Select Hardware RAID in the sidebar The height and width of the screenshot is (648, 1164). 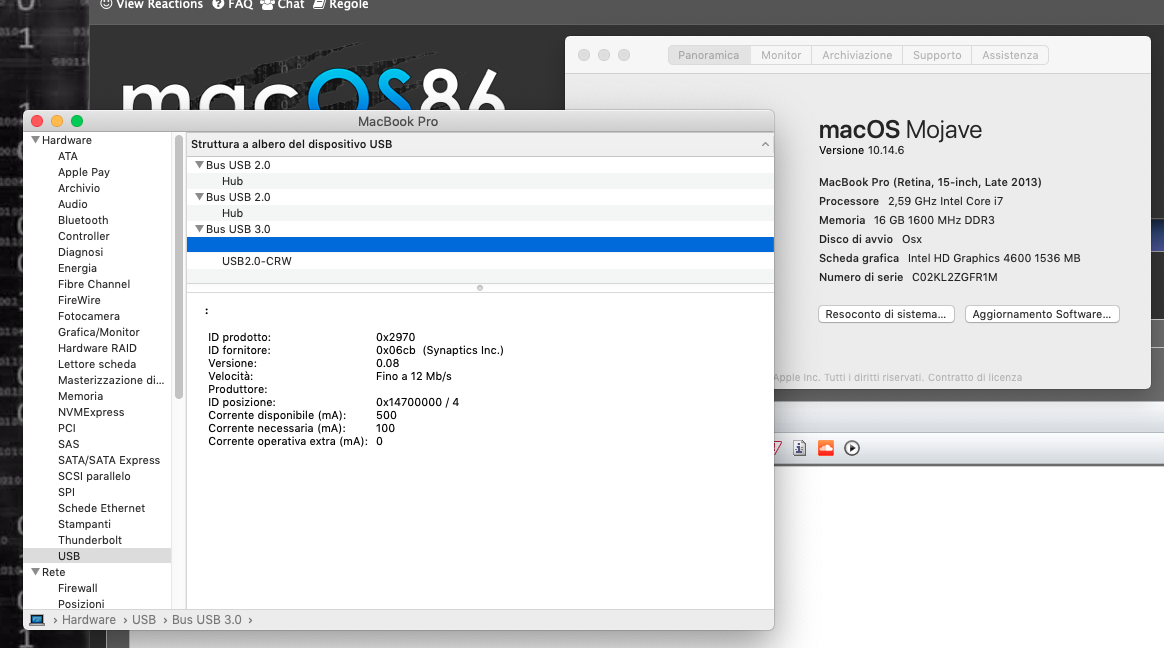[97, 348]
